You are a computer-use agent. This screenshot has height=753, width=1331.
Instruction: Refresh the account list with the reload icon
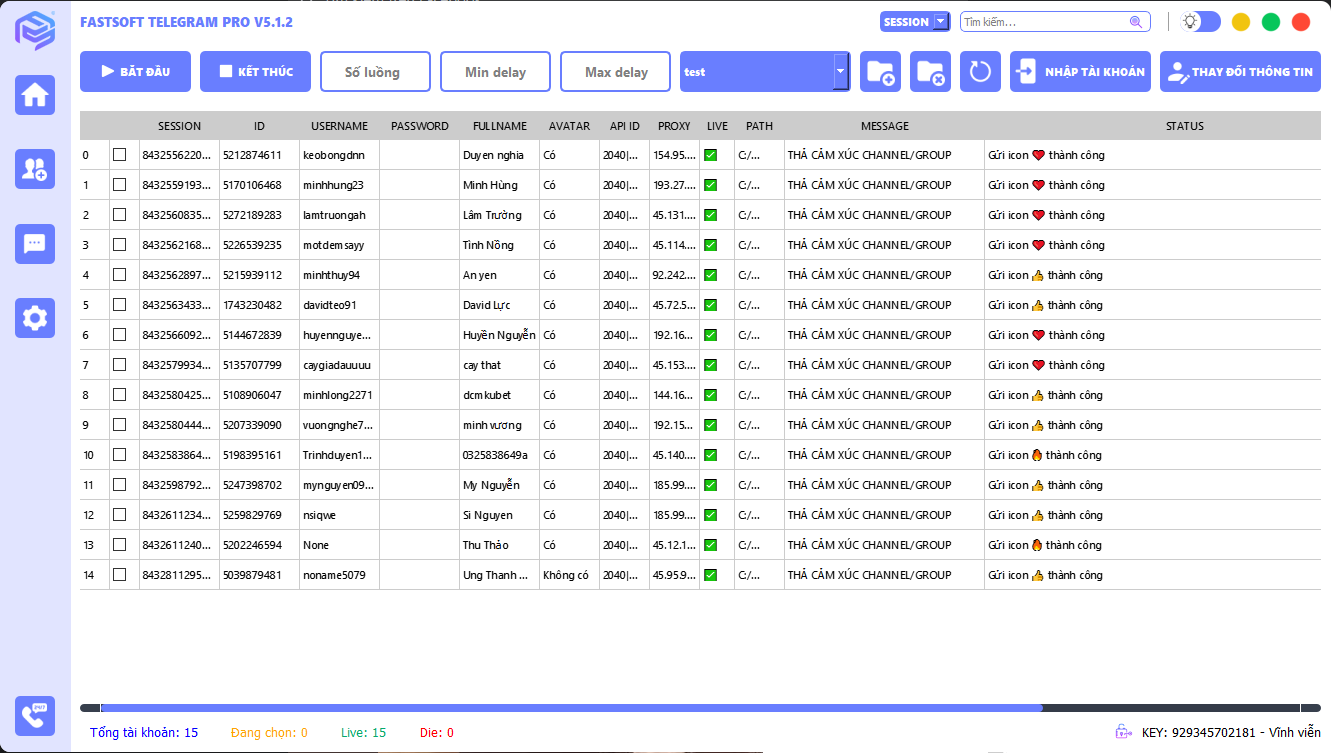tap(980, 71)
